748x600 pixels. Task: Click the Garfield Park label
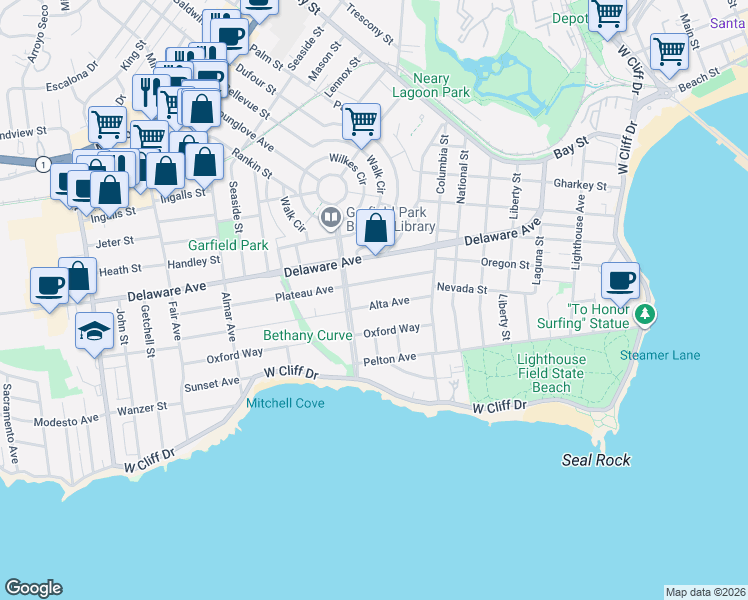pos(228,245)
